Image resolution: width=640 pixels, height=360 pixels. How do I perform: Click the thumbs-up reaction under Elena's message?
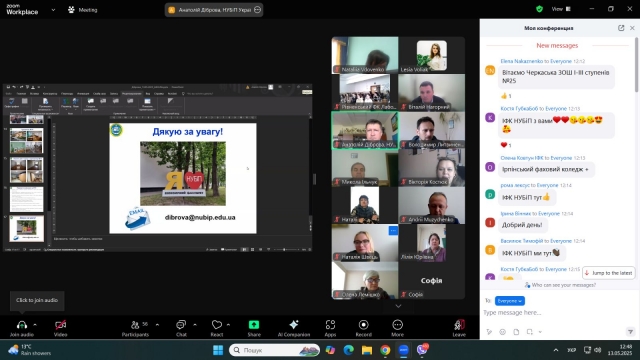tap(506, 96)
